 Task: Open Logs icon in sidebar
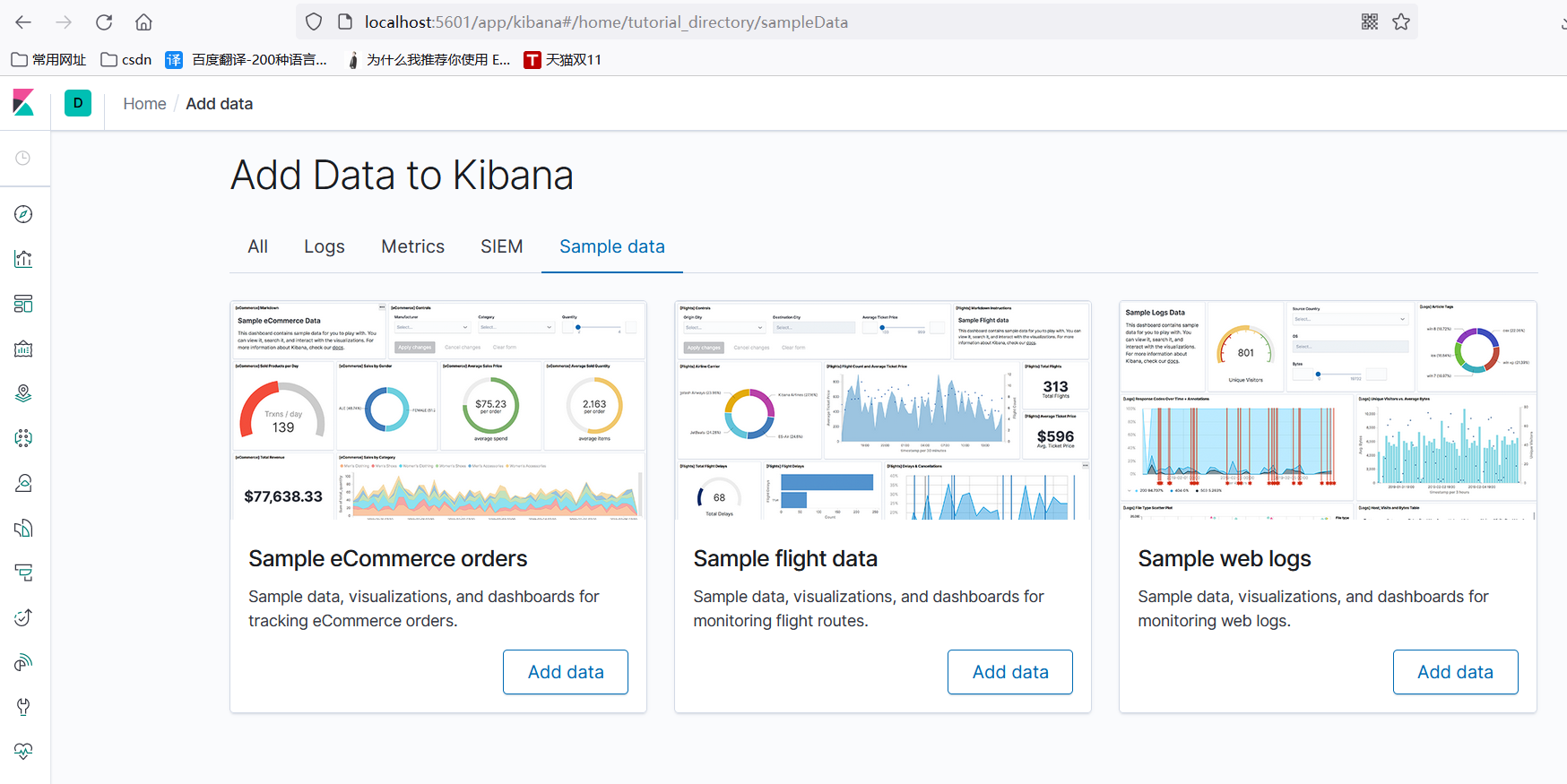(23, 528)
